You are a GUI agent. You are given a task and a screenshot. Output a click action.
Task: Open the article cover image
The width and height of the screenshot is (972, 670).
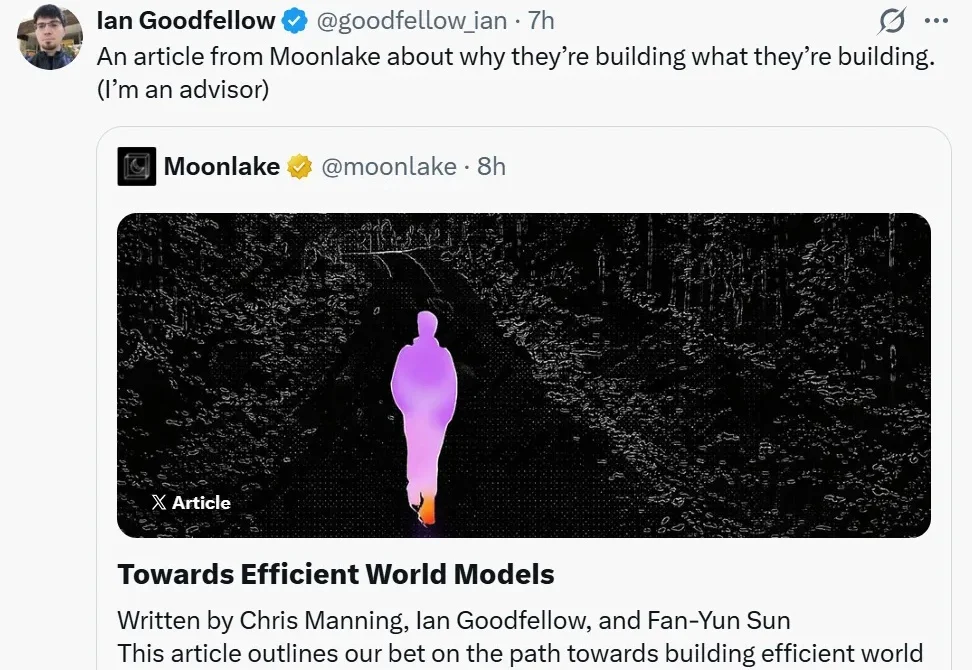coord(523,370)
